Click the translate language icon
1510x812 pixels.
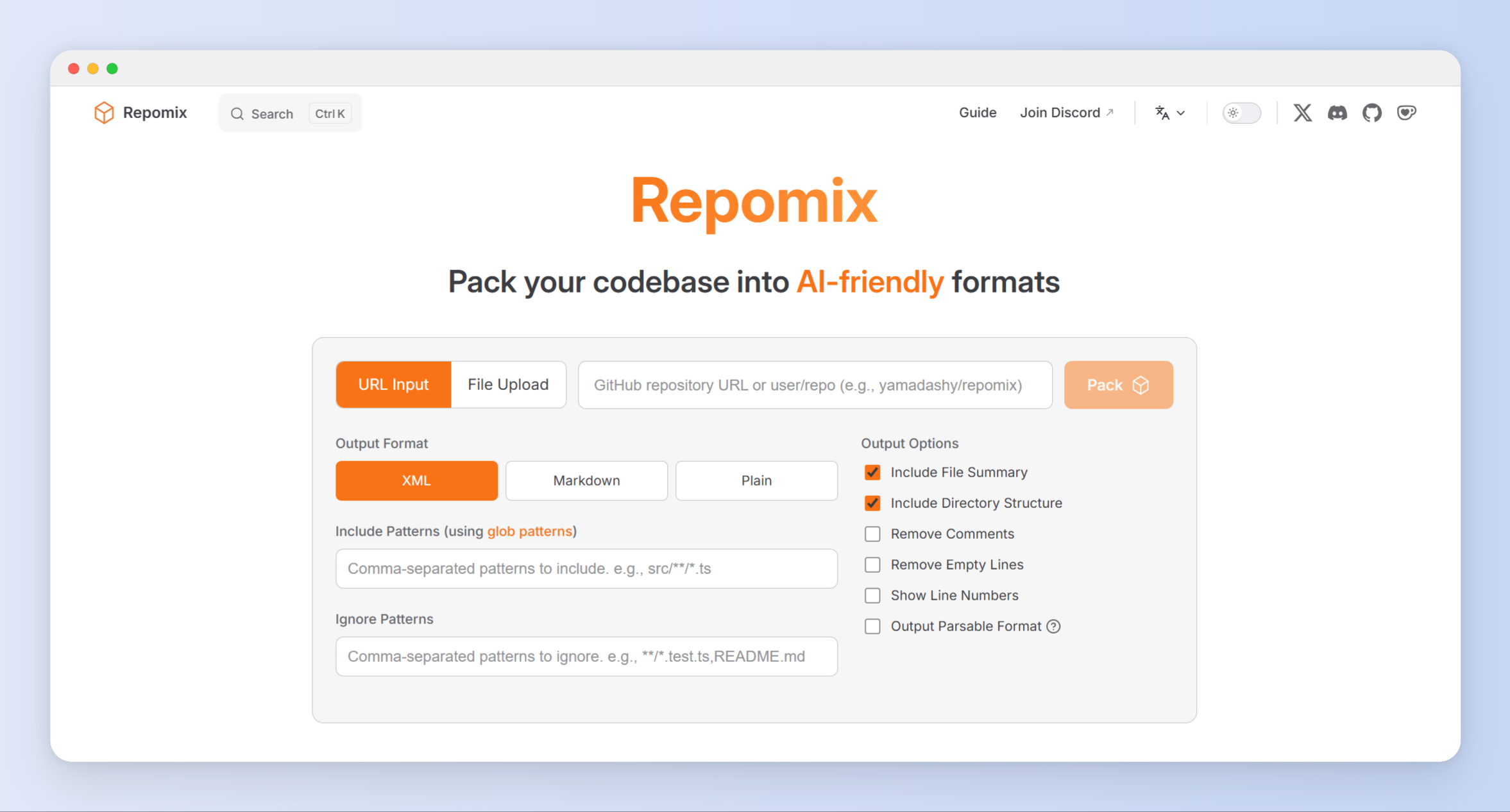[1162, 113]
